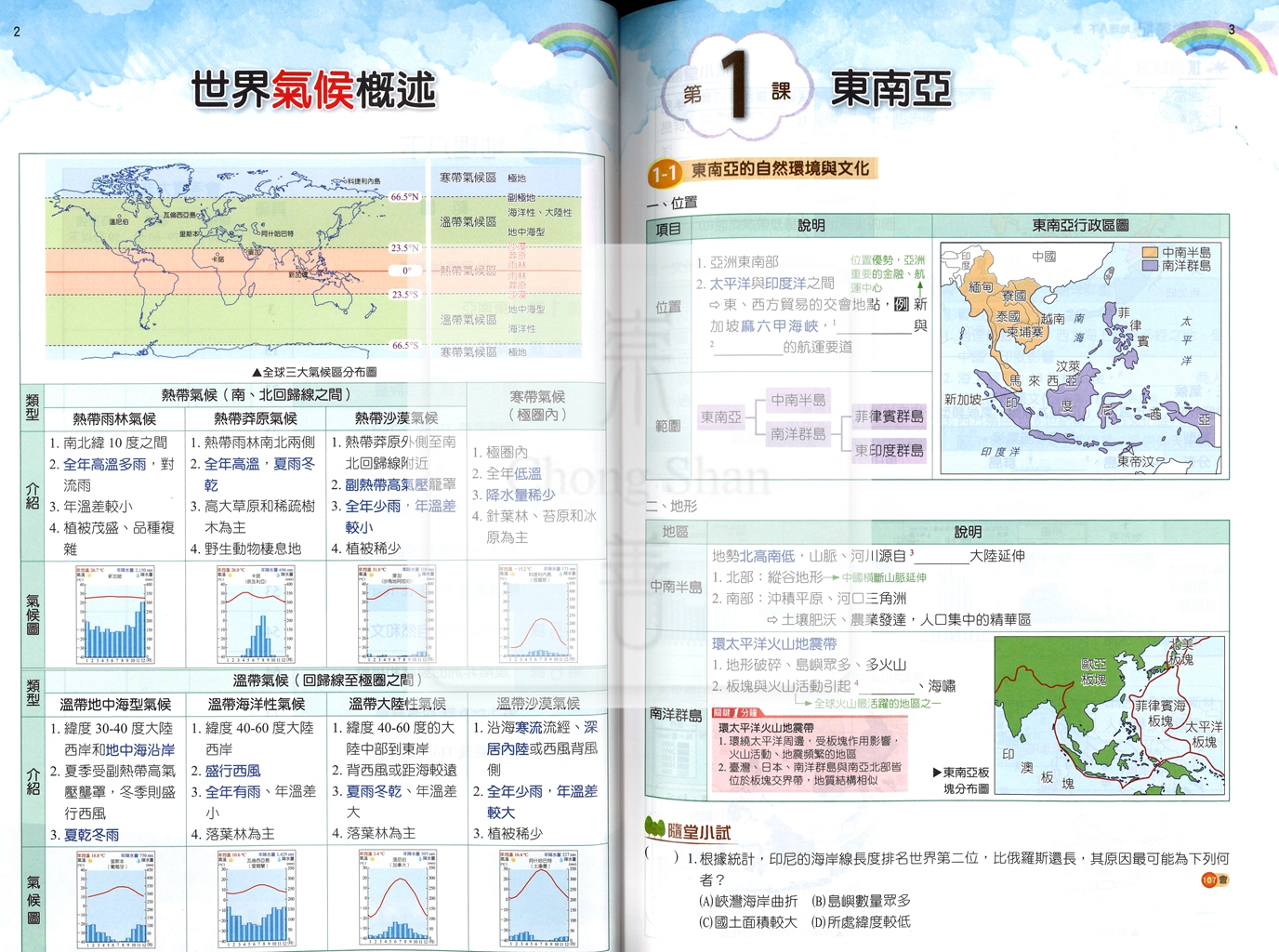Click the 新加坡 label on the administrative map
Viewport: 1279px width, 952px height.
point(962,399)
